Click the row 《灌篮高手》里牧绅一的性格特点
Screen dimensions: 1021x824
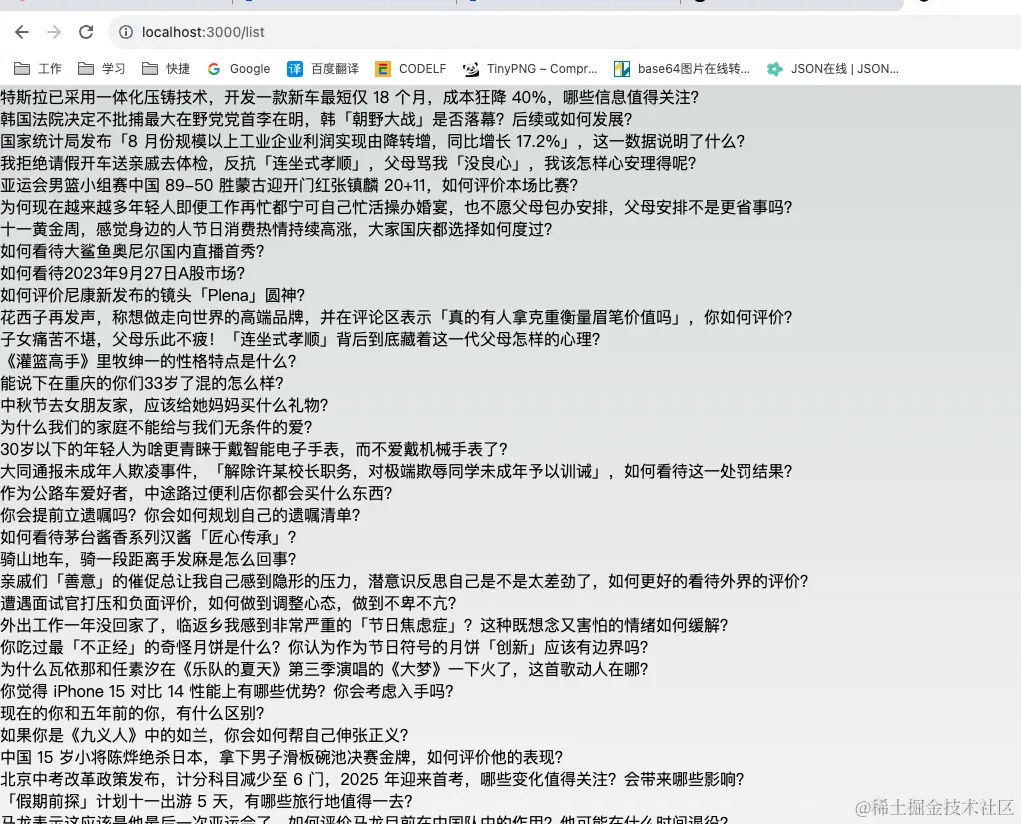point(148,362)
